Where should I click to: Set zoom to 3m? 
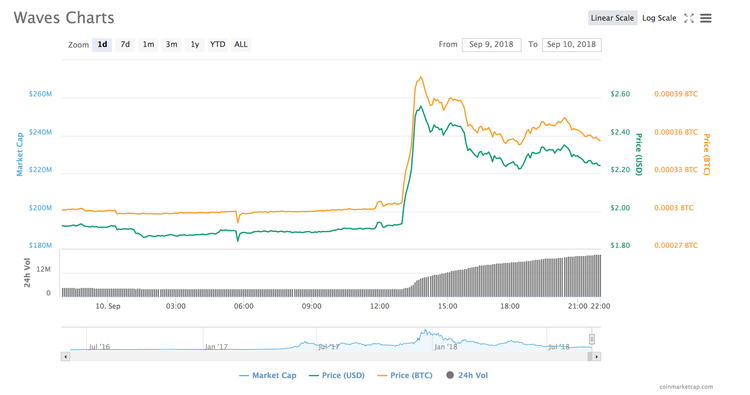click(x=171, y=44)
